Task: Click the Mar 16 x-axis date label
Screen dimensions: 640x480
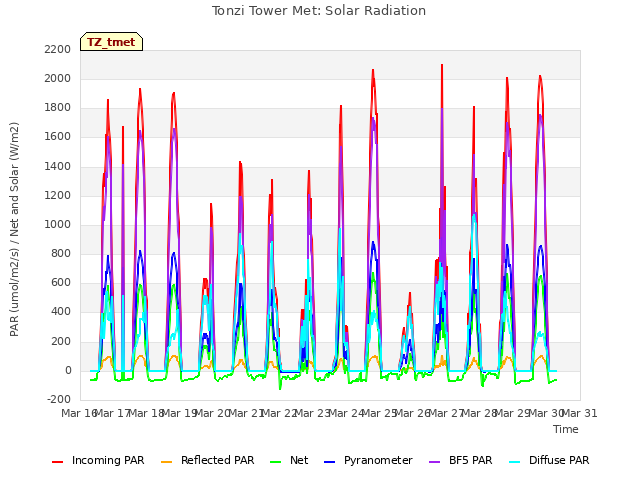Action: [x=79, y=413]
